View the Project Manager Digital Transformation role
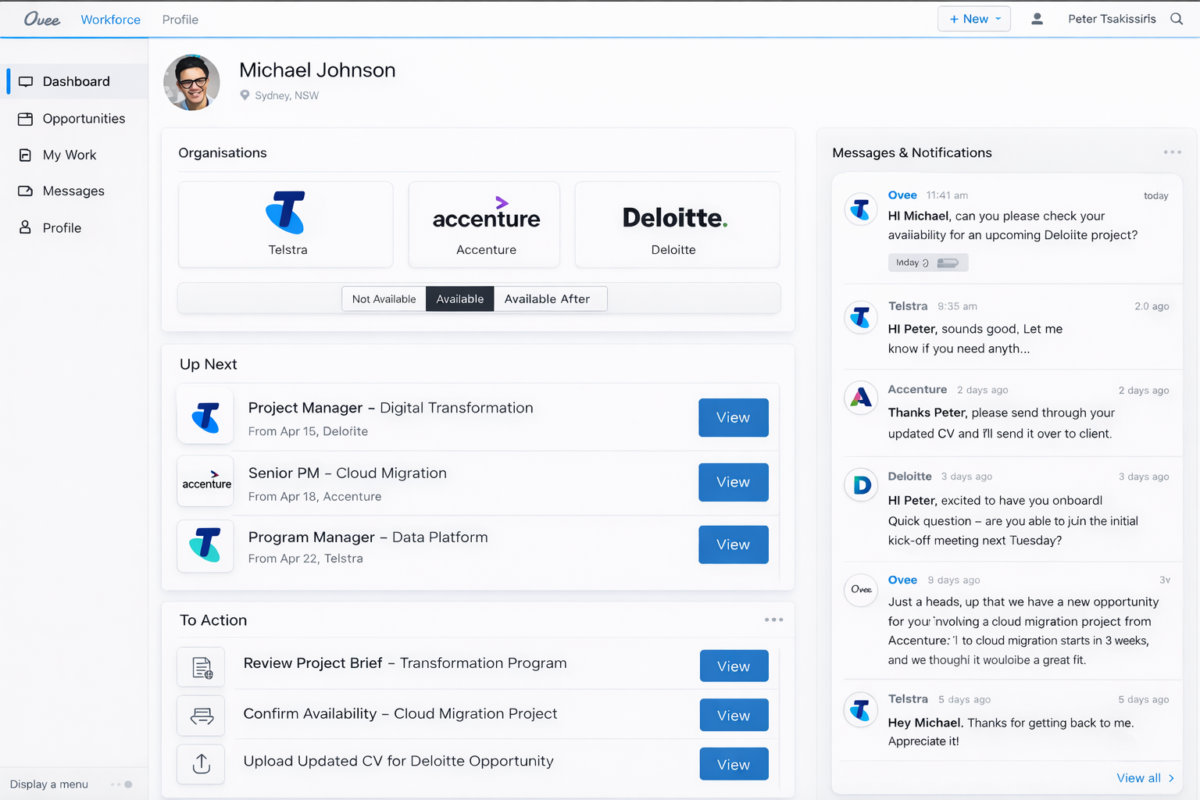Screen dimensions: 1200x800 click(733, 418)
